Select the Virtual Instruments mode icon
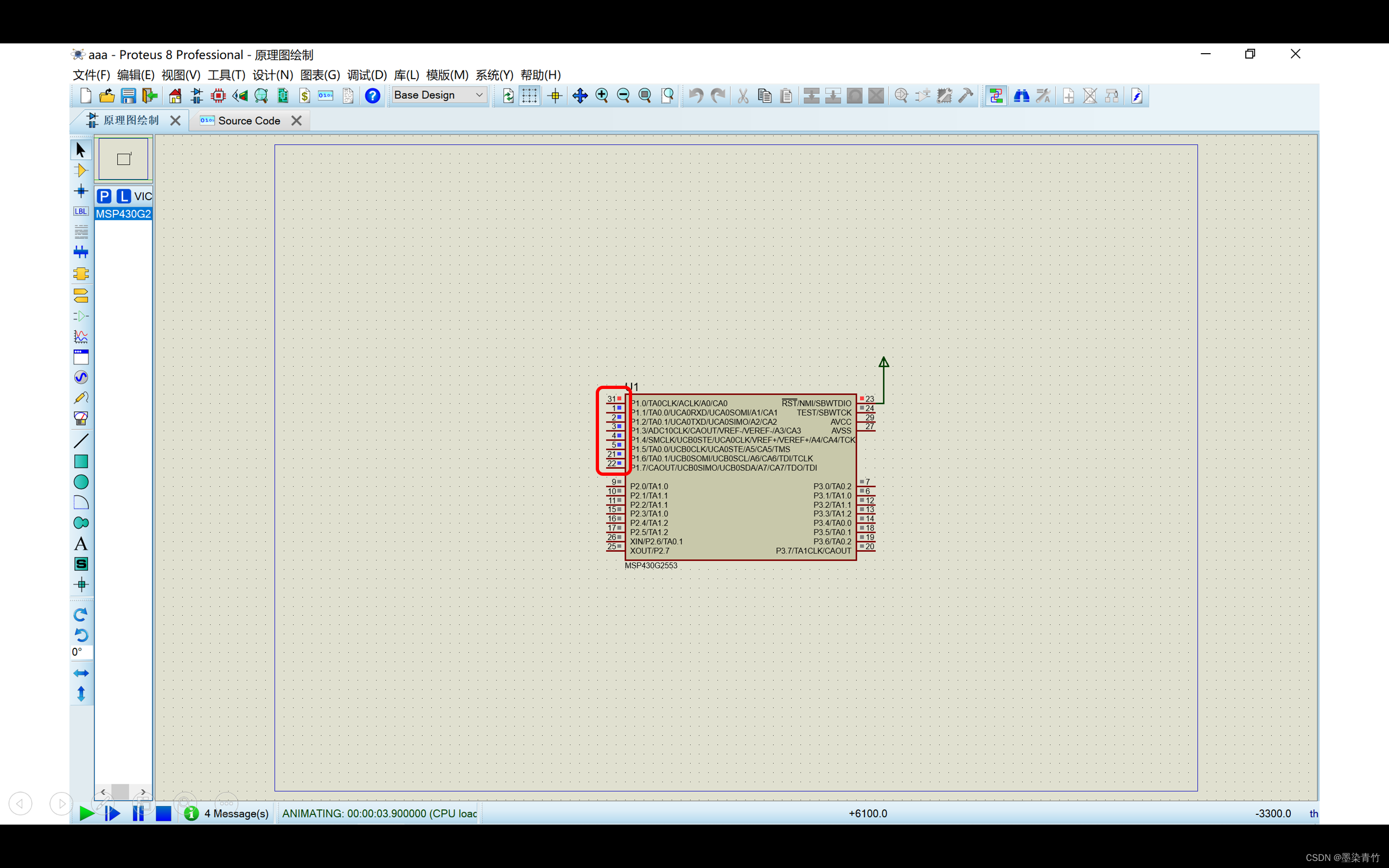 [x=80, y=418]
